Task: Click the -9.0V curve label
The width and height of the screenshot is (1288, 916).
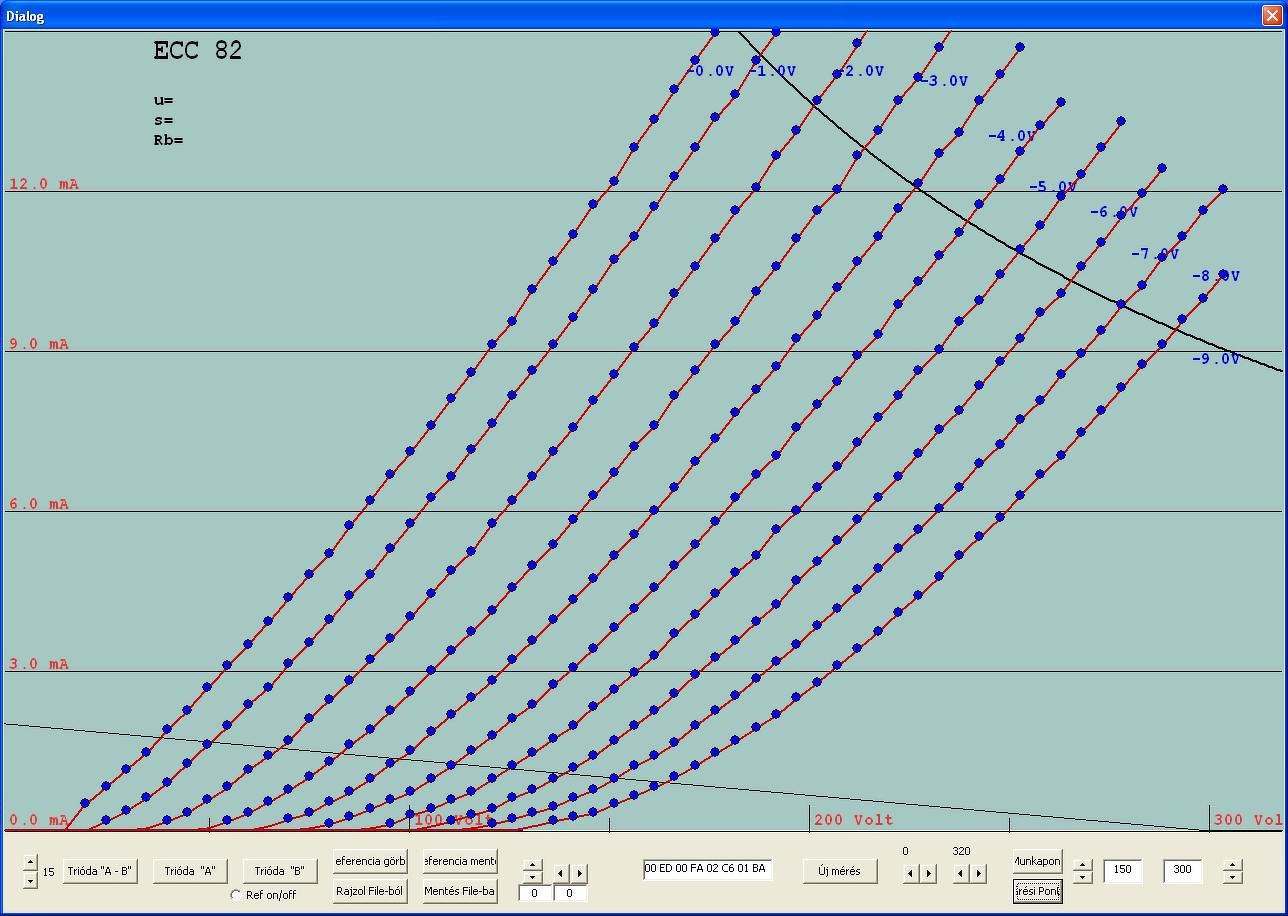Action: [1216, 359]
